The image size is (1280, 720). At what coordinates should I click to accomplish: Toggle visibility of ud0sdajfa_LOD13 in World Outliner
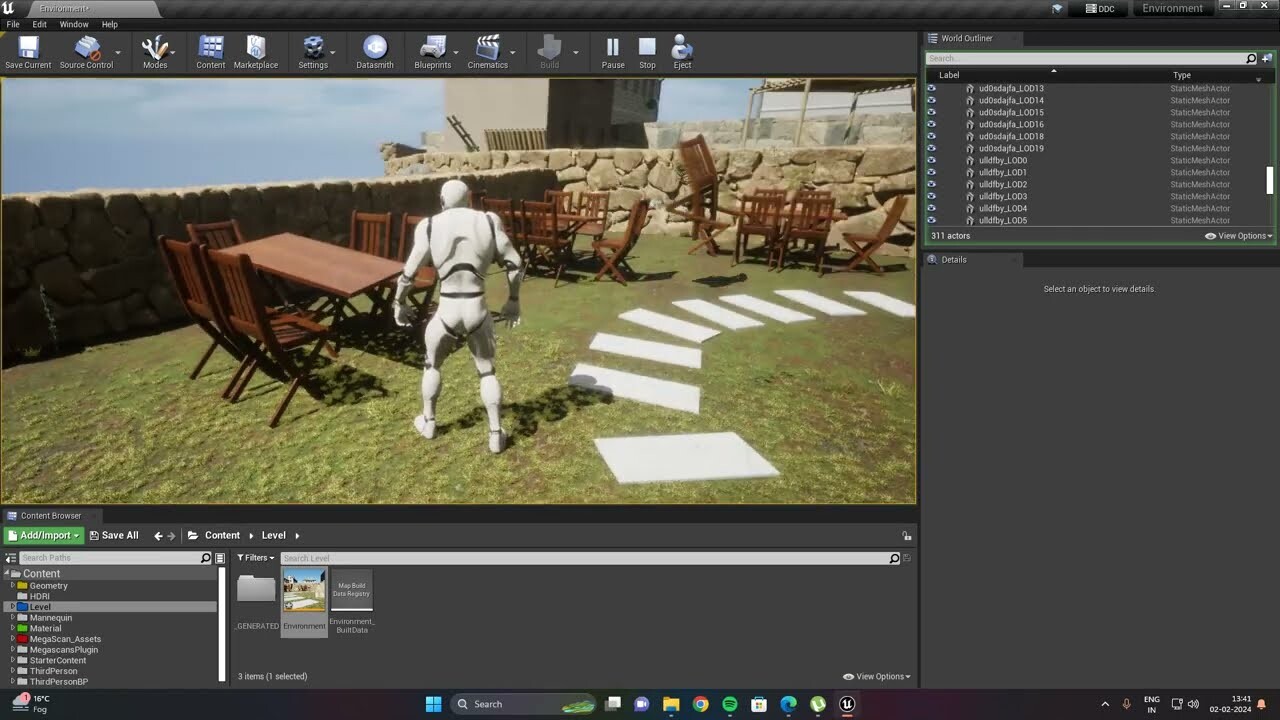click(931, 88)
